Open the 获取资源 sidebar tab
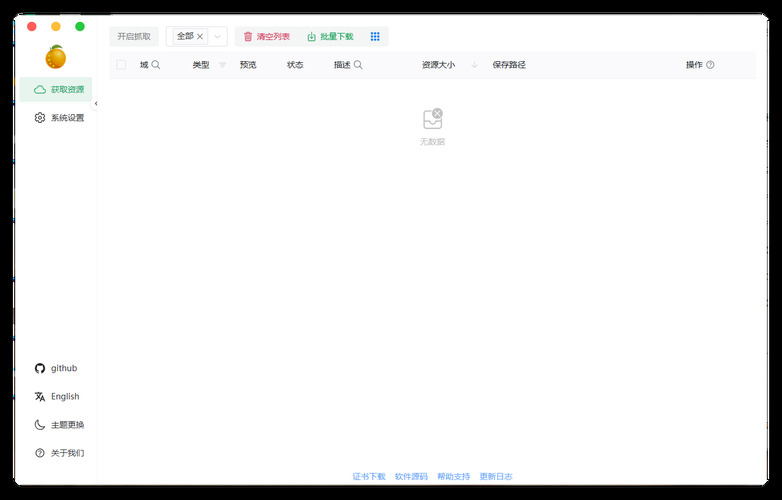The height and width of the screenshot is (500, 782). 59,89
